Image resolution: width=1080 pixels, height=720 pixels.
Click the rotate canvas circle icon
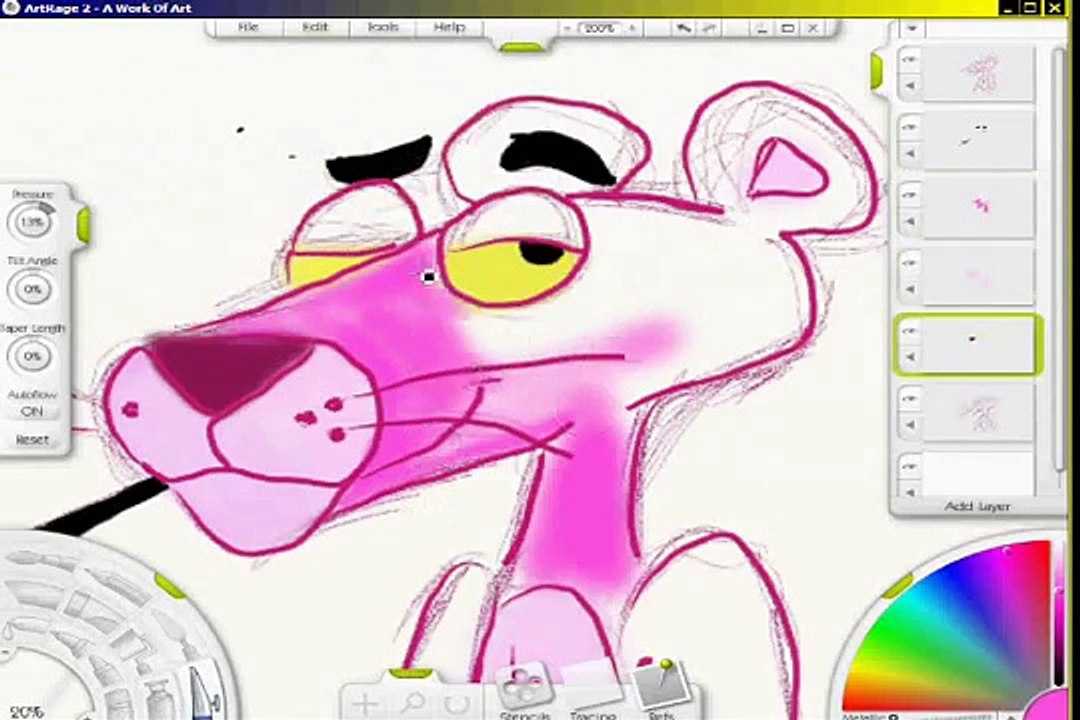click(x=456, y=704)
